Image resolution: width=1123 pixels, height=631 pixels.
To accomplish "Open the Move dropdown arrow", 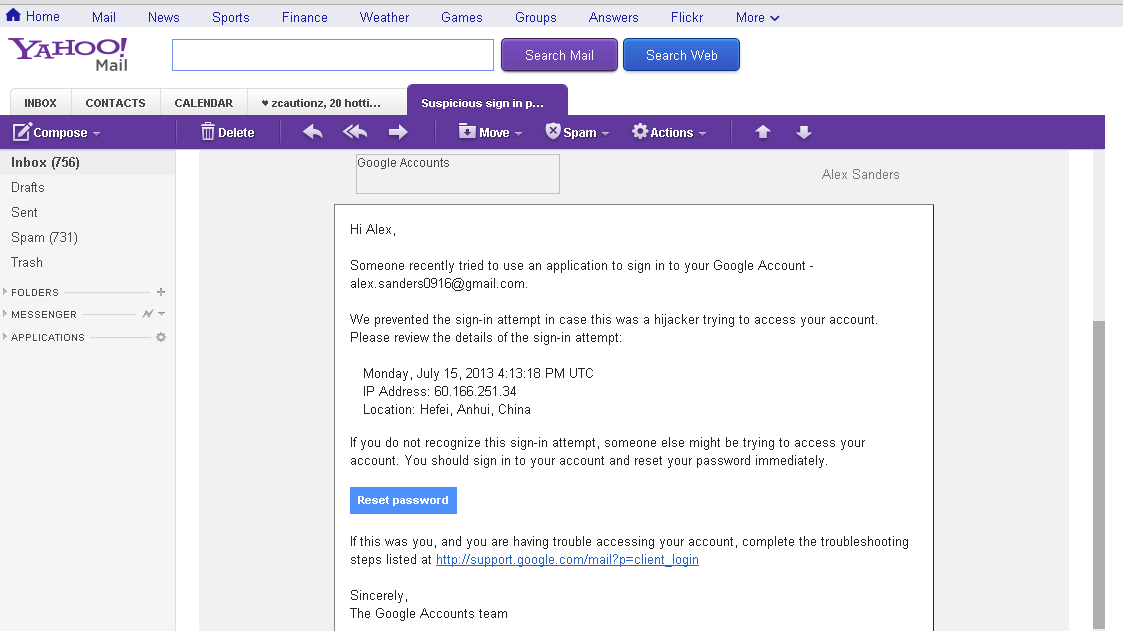I will (x=519, y=134).
